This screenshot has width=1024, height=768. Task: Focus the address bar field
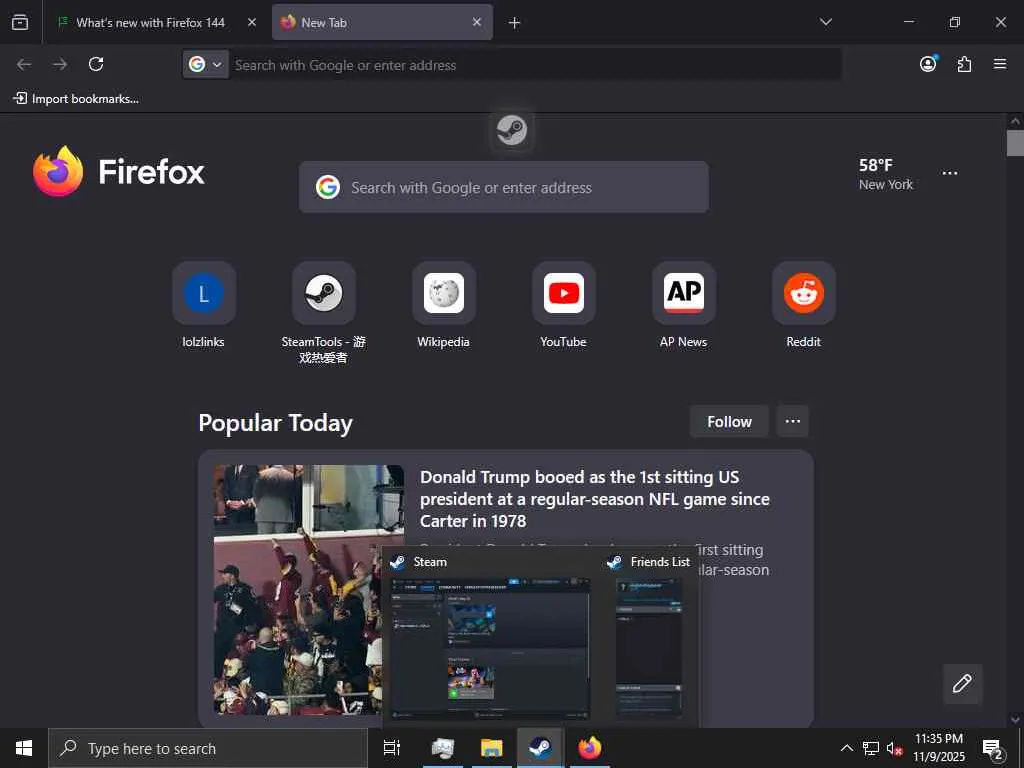[x=536, y=65]
